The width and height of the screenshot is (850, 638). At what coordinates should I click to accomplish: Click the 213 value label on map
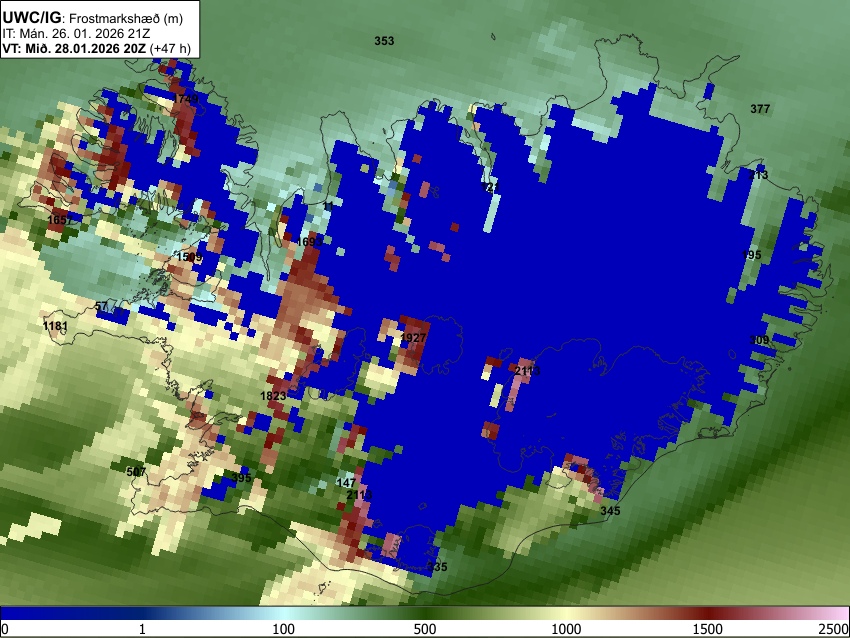pyautogui.click(x=758, y=175)
